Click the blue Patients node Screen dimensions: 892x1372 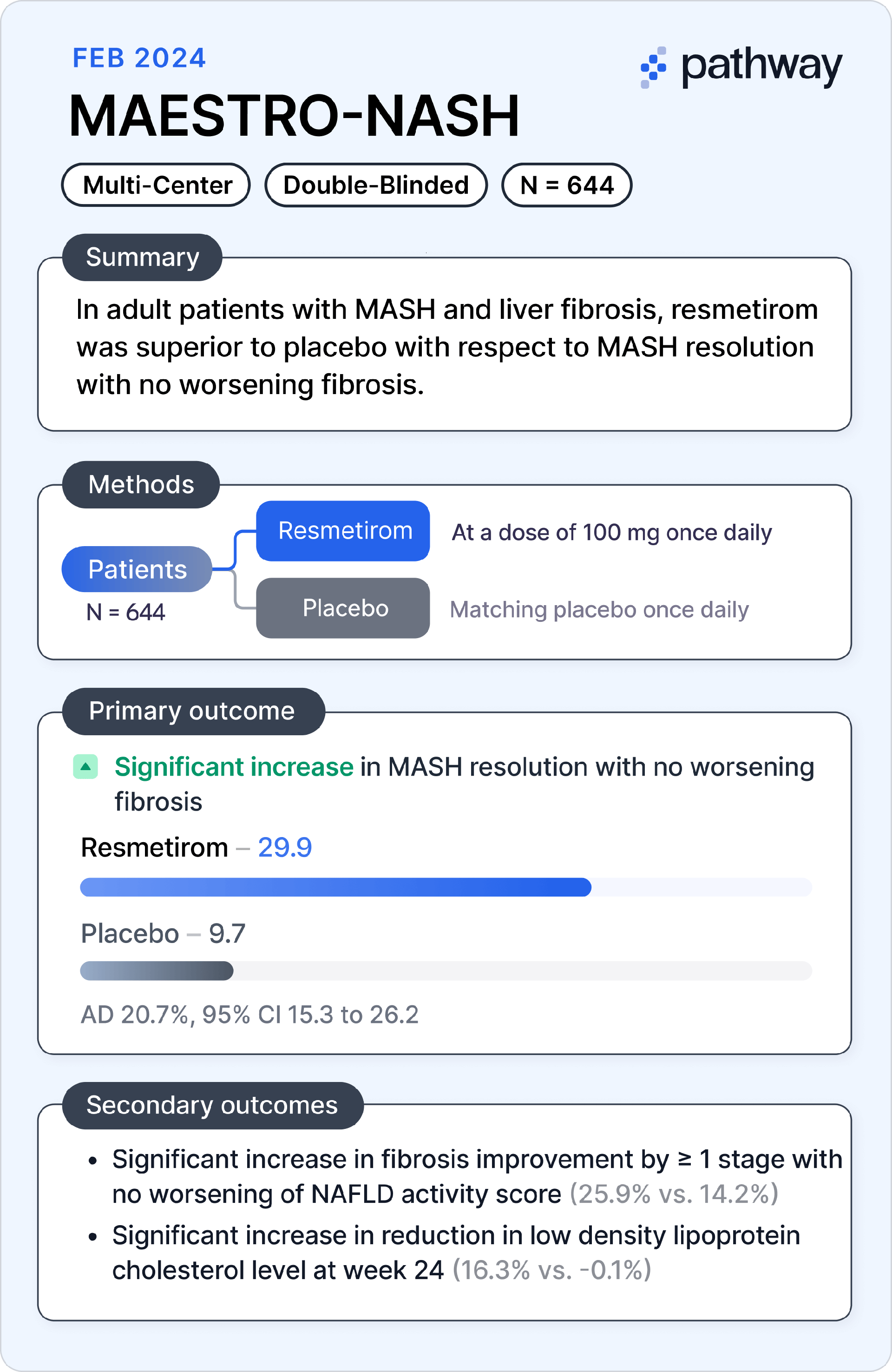[x=137, y=569]
